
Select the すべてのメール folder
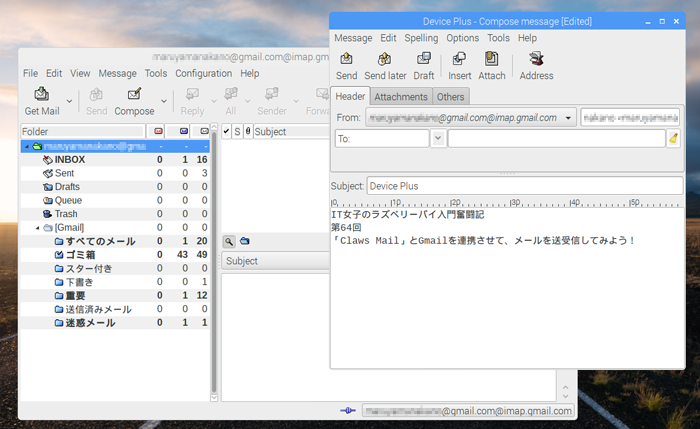pyautogui.click(x=115, y=241)
